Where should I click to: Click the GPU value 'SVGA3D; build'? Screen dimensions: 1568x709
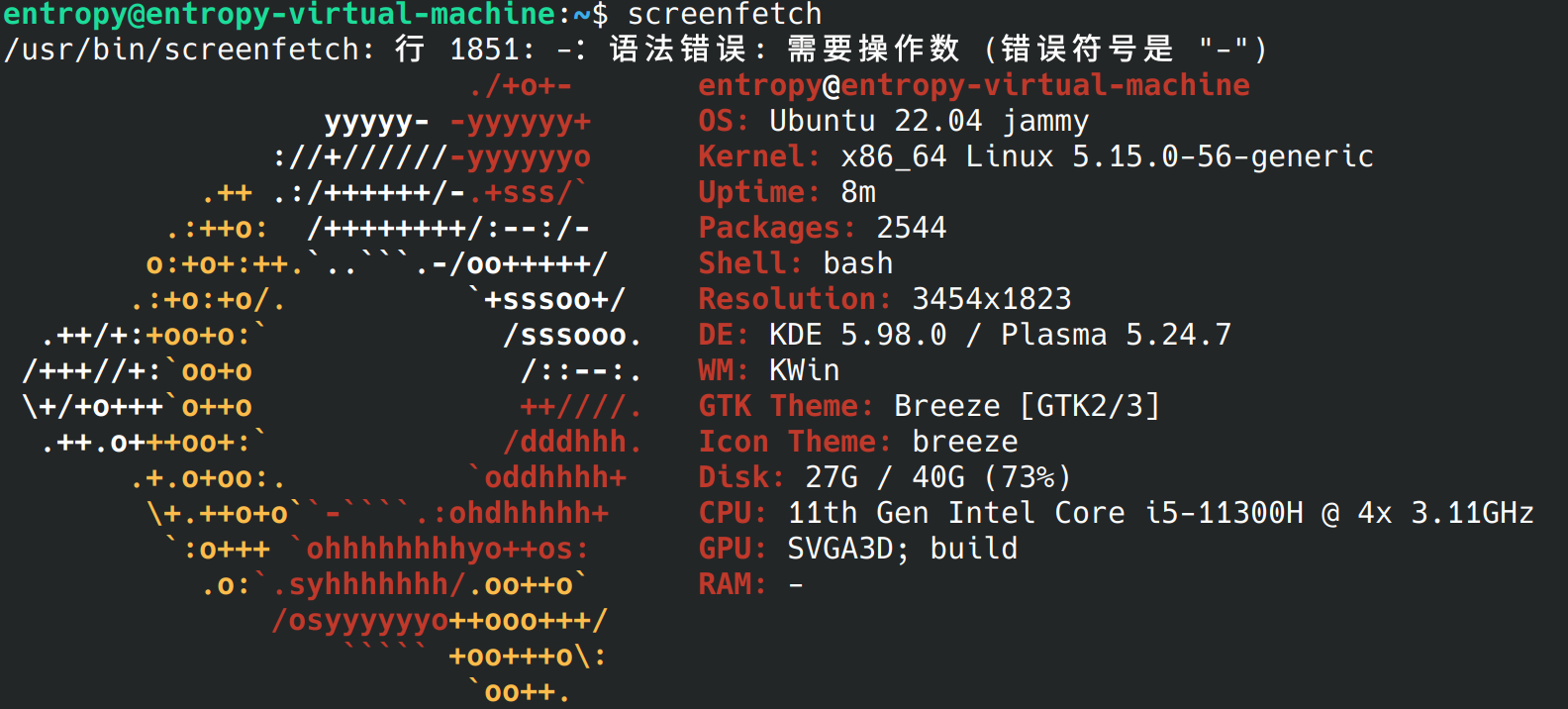point(903,549)
